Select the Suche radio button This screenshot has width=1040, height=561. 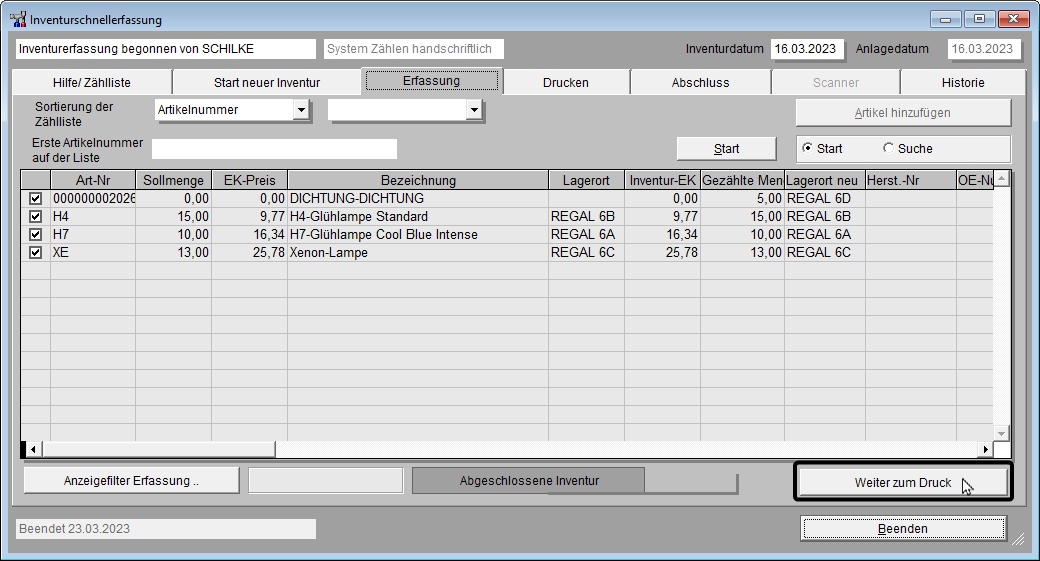888,148
